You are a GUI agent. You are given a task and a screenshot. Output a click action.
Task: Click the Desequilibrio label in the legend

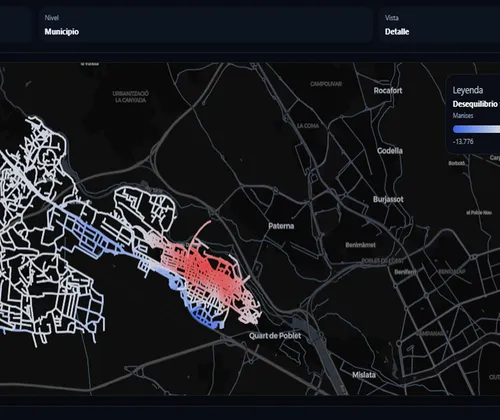coord(475,104)
